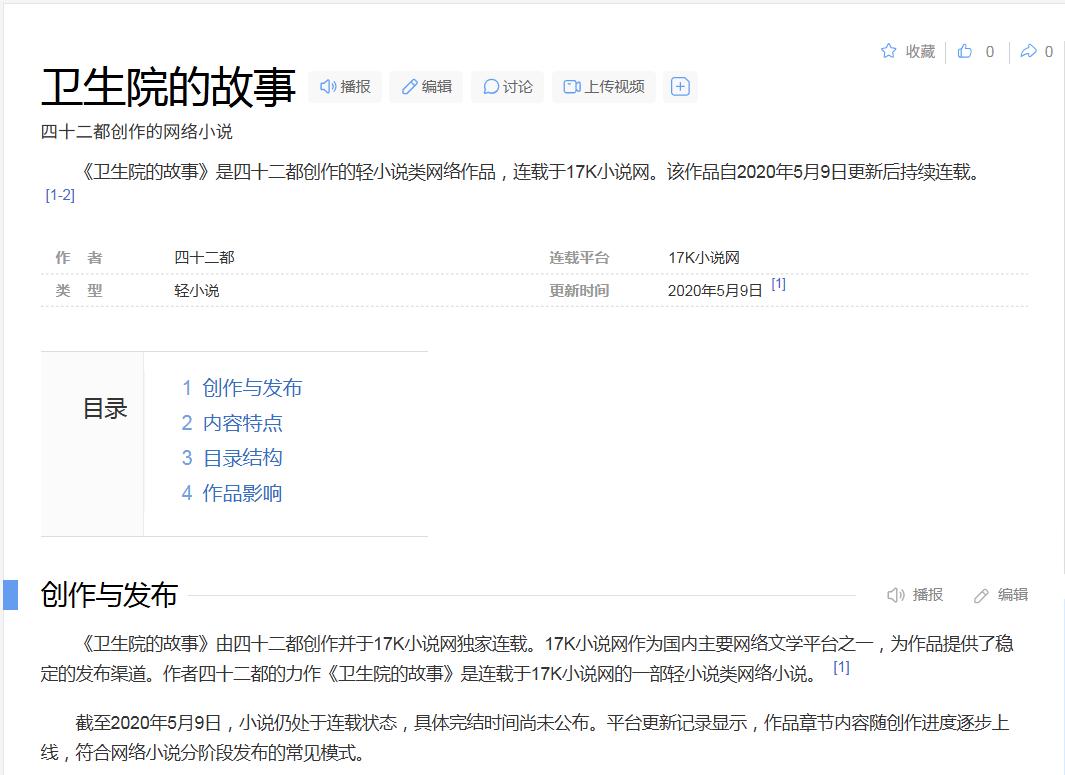Click the thumbs-up like icon
Screen dimensions: 1065x775
pyautogui.click(x=965, y=51)
